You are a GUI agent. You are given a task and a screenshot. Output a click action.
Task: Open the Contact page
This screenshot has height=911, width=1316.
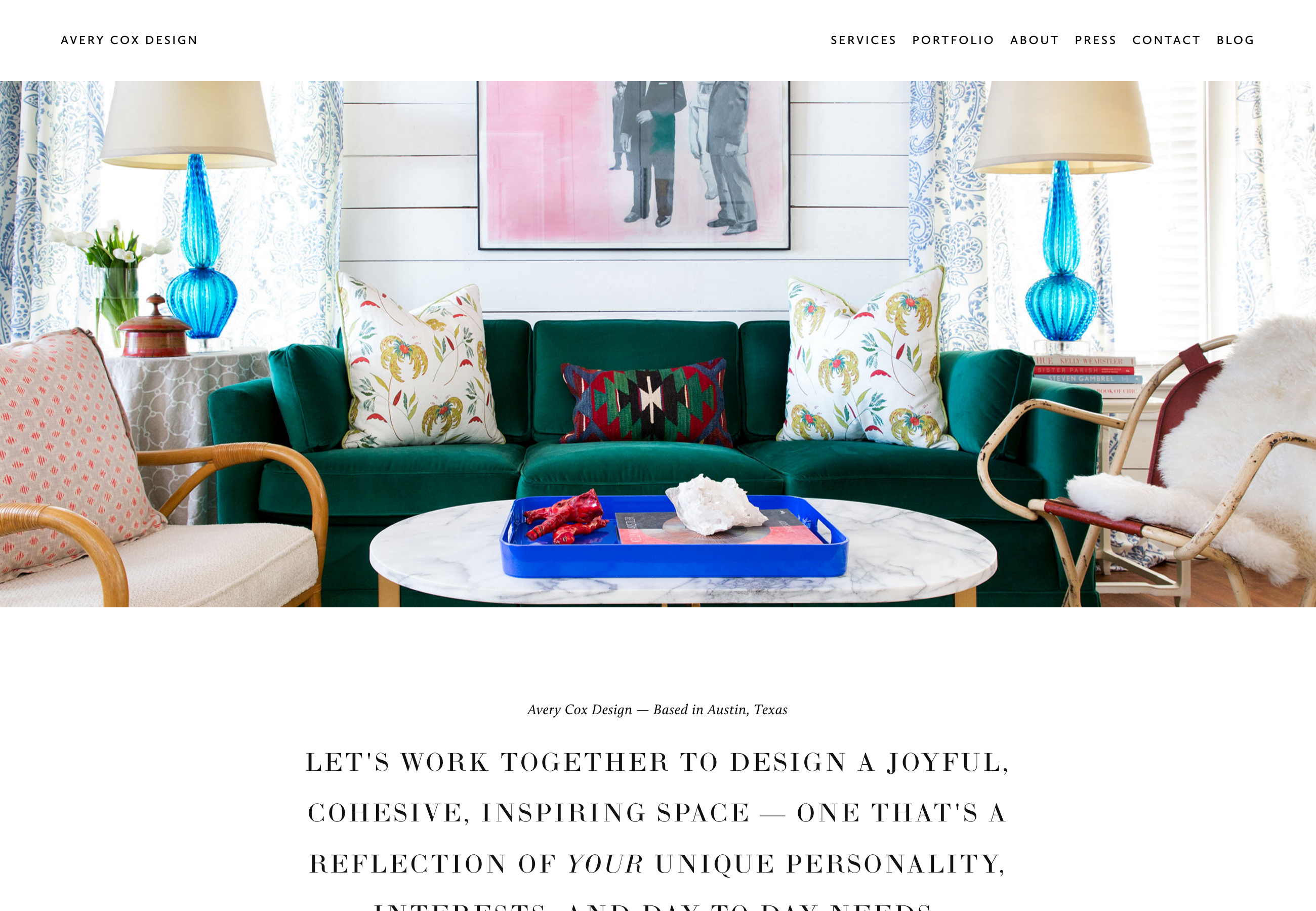point(1166,40)
